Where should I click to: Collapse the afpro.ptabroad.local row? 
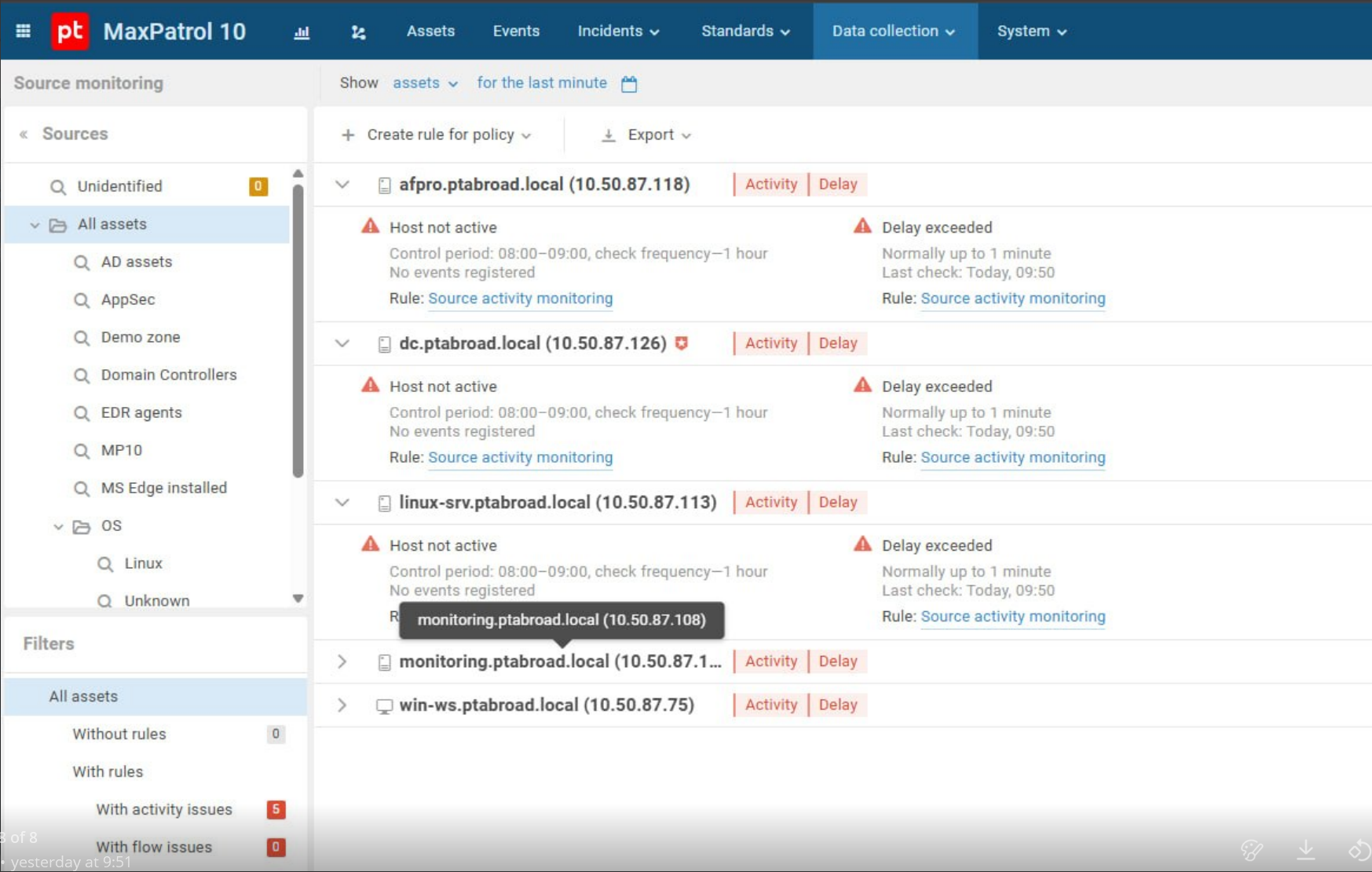(x=342, y=185)
